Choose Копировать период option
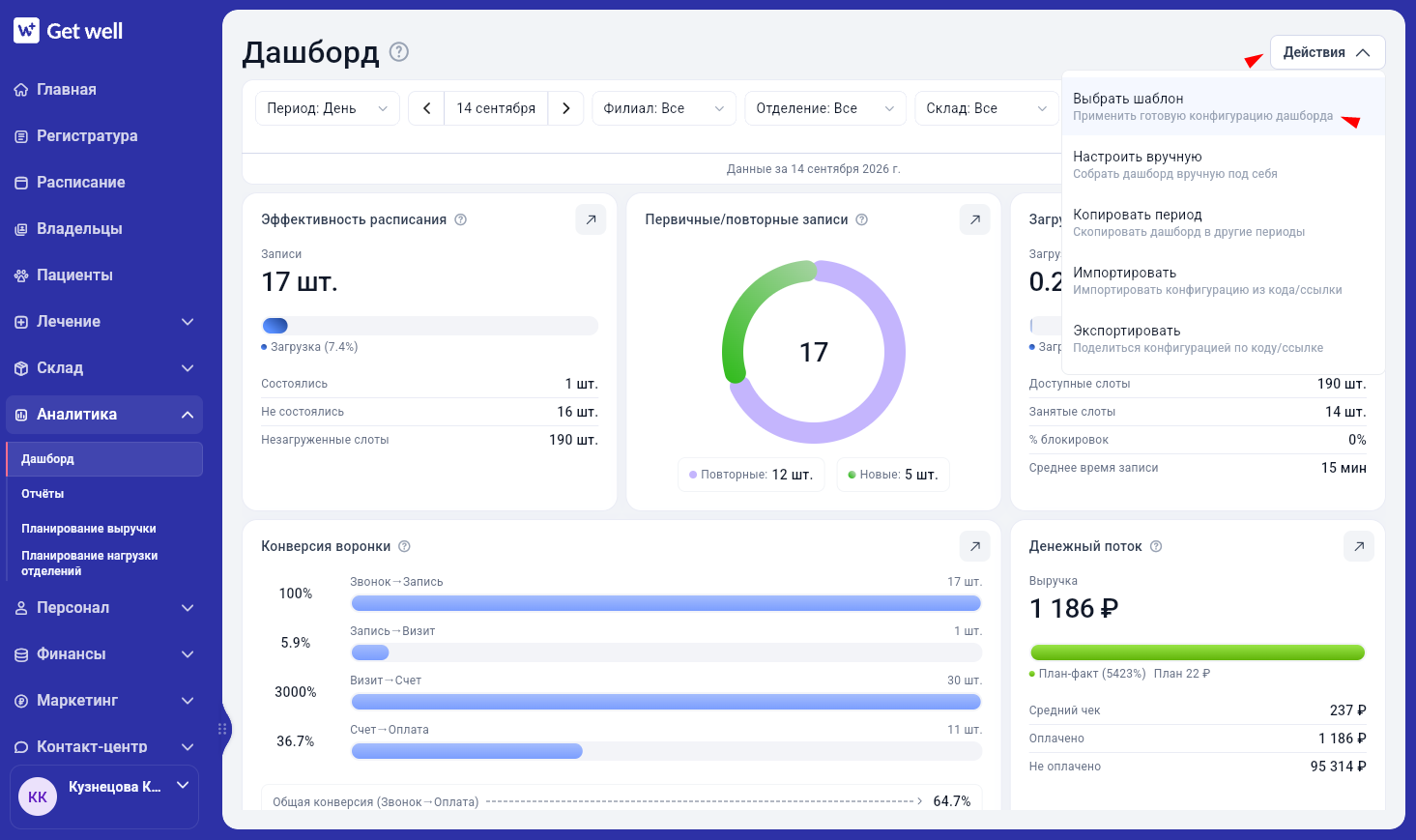The image size is (1416, 840). (1224, 222)
